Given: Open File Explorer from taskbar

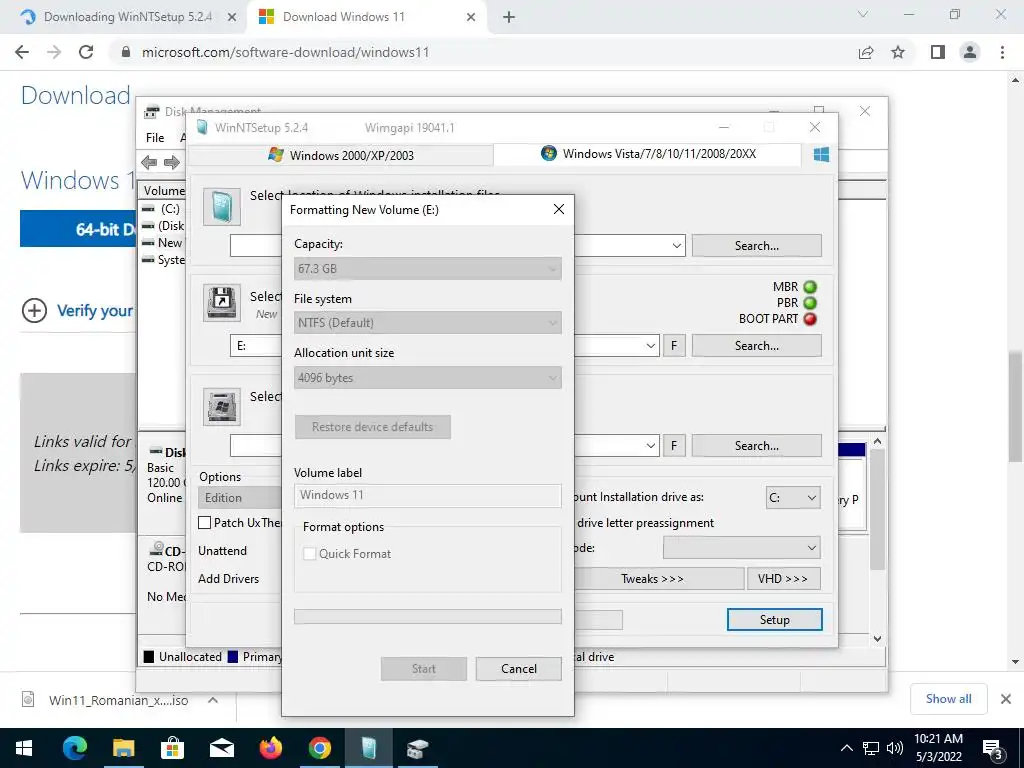Looking at the screenshot, I should (x=123, y=748).
